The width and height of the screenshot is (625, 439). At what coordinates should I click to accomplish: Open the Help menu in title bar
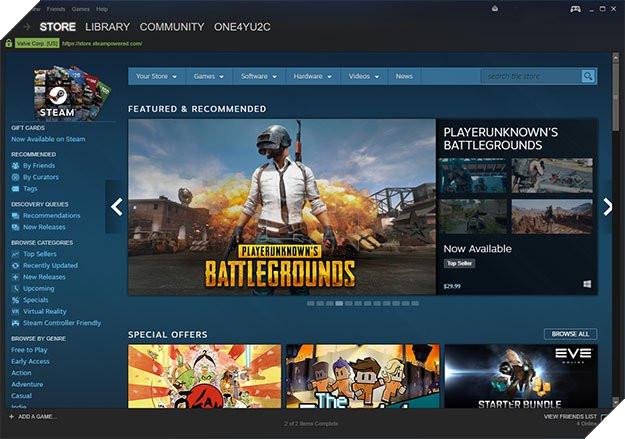[102, 9]
